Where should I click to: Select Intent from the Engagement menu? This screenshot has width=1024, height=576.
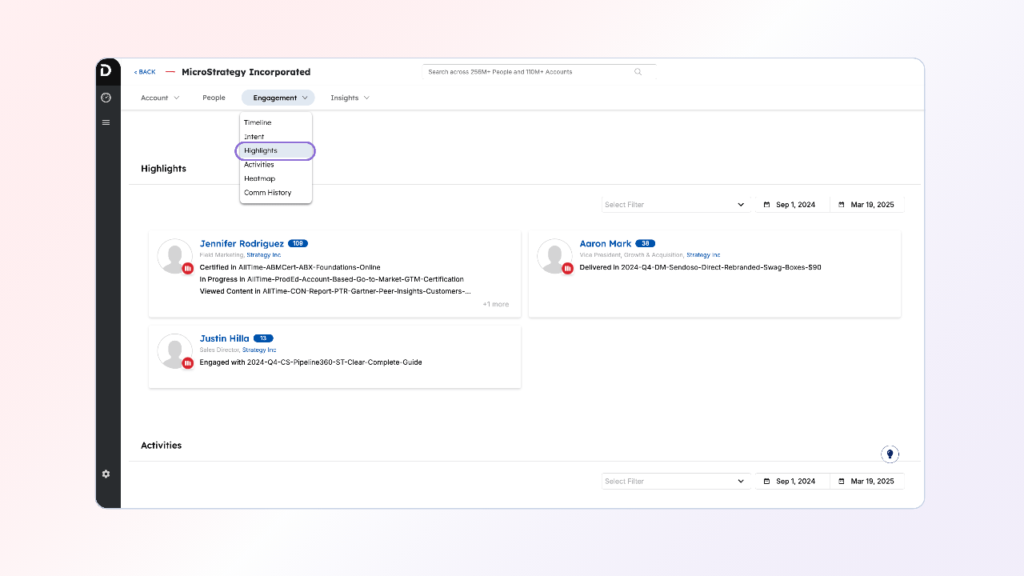(254, 136)
